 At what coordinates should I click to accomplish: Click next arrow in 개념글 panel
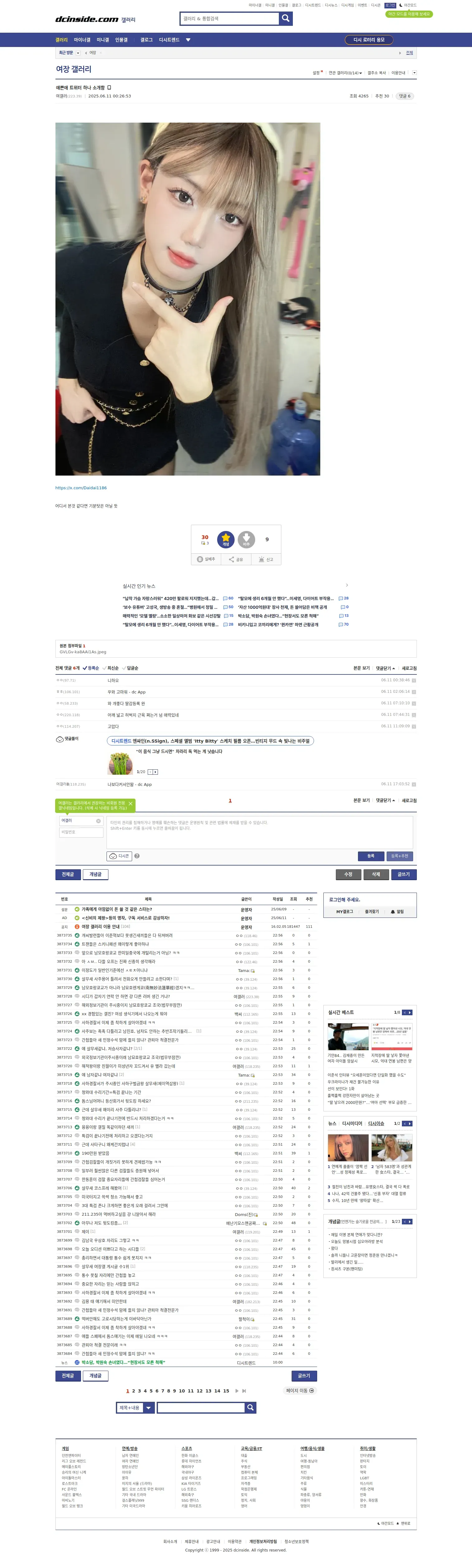tap(410, 1221)
